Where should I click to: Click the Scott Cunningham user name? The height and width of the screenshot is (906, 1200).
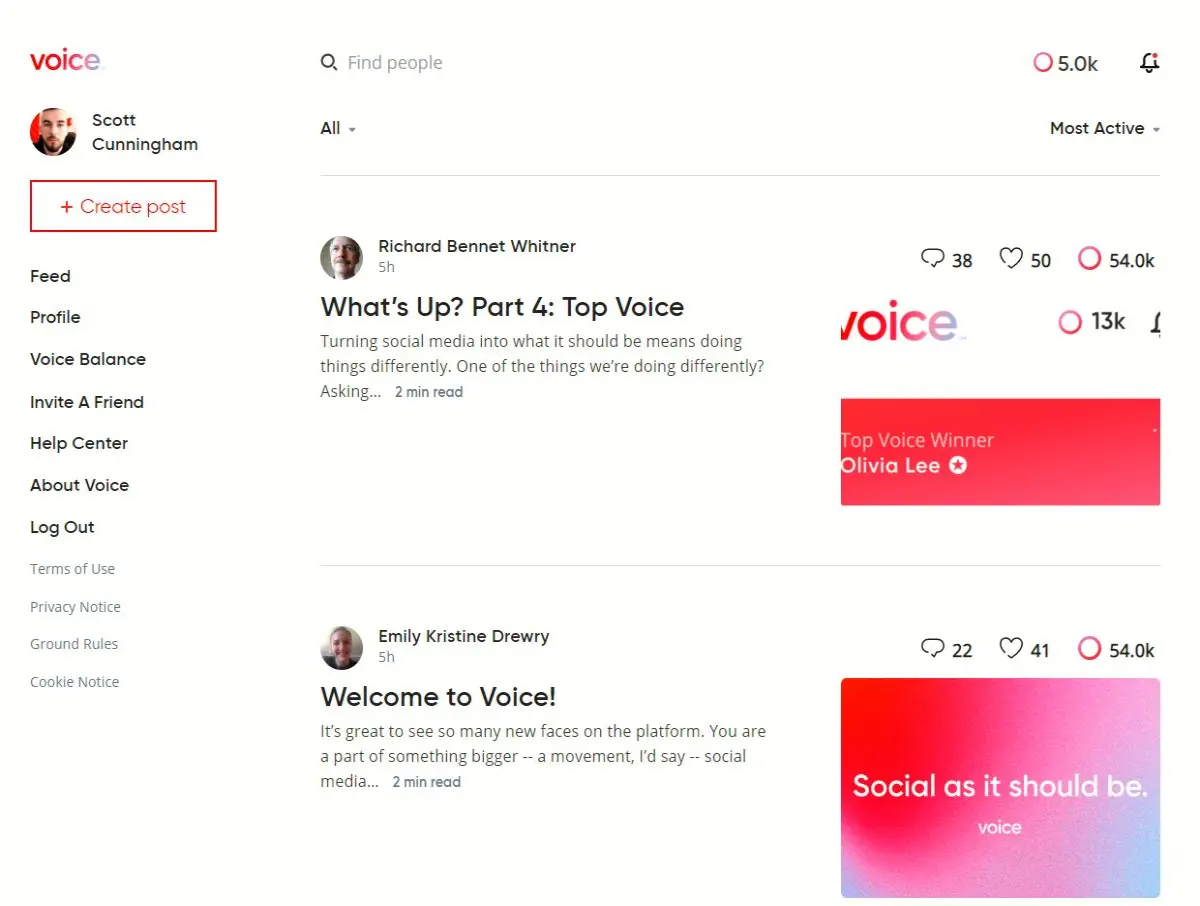coord(145,132)
